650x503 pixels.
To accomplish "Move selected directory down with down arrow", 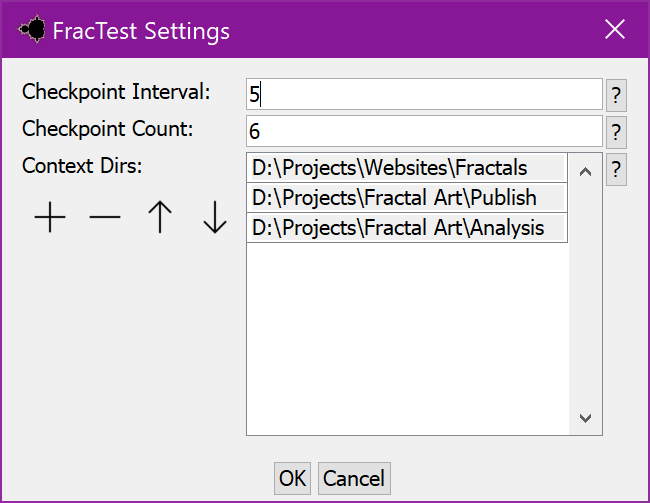I will pyautogui.click(x=215, y=217).
